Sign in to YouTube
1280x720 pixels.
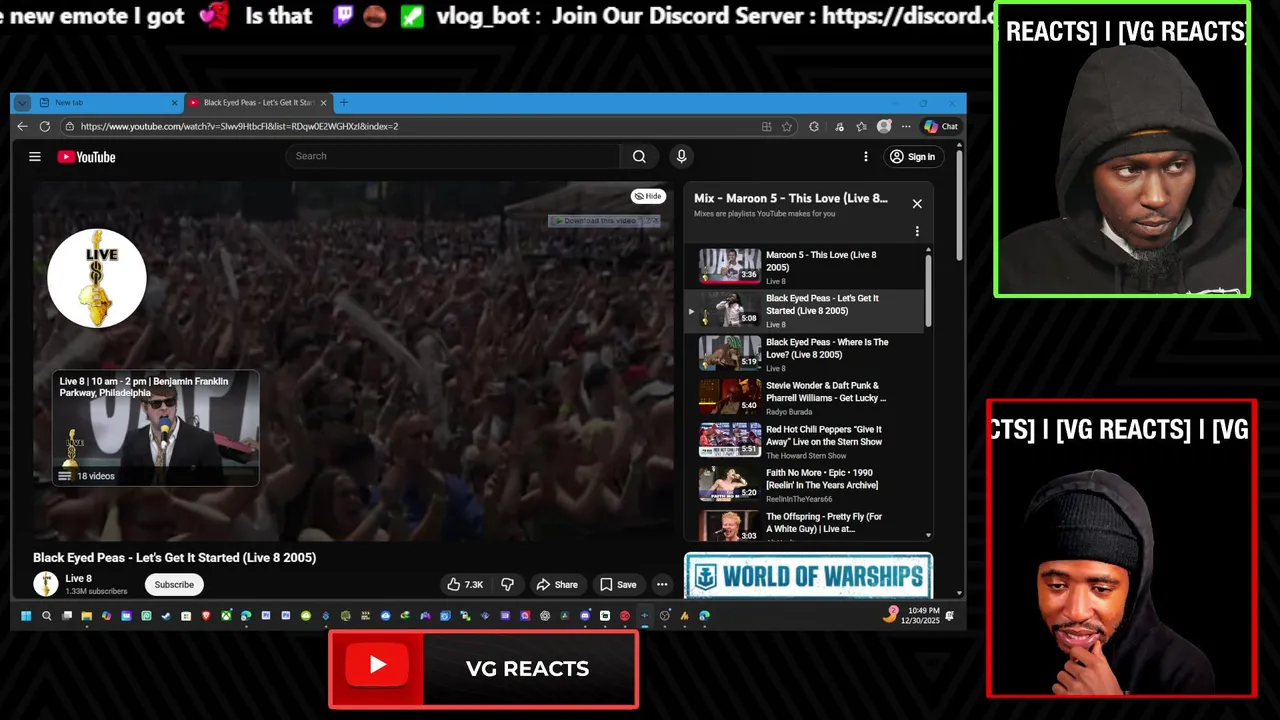[912, 157]
